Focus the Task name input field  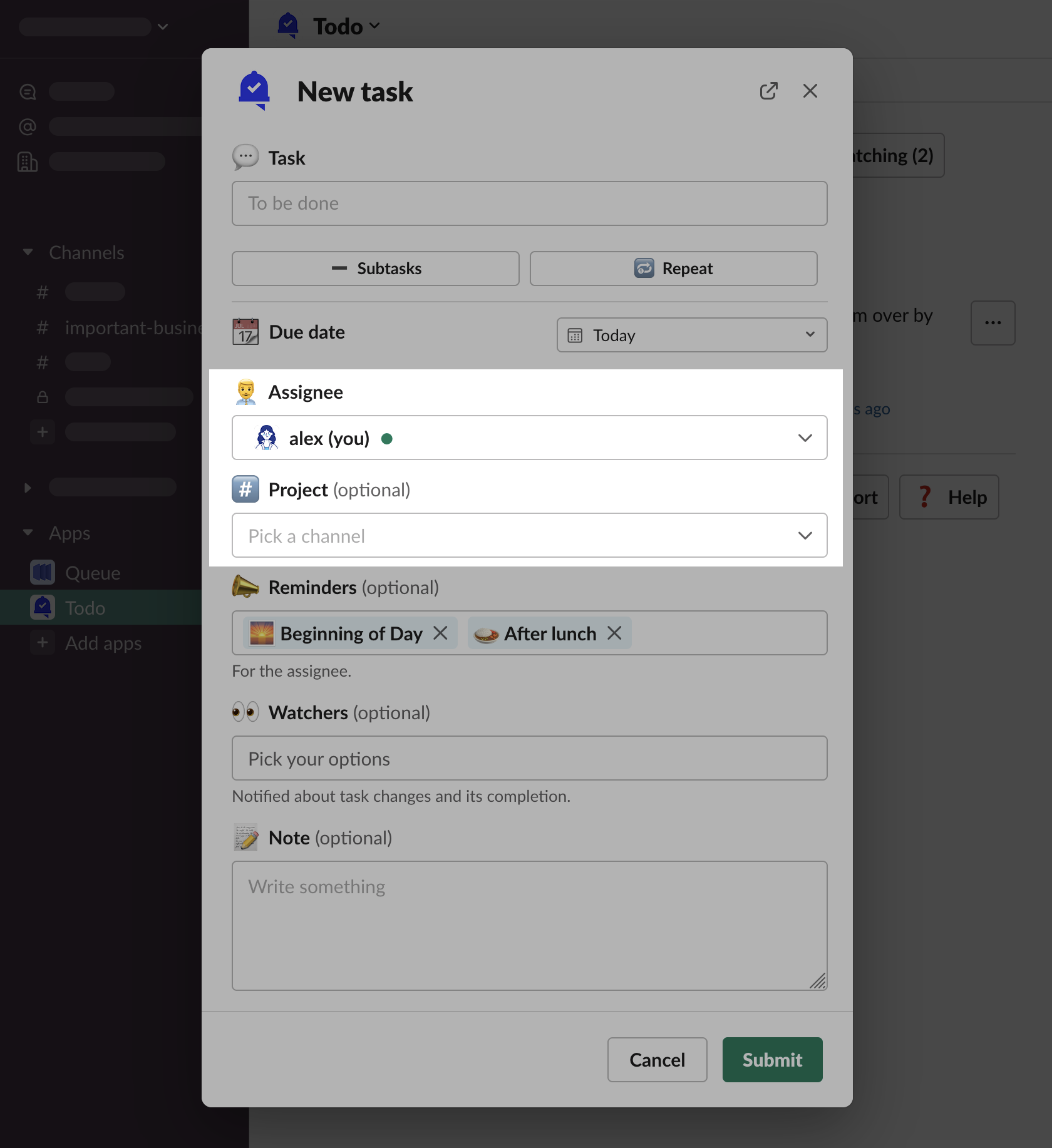point(529,203)
